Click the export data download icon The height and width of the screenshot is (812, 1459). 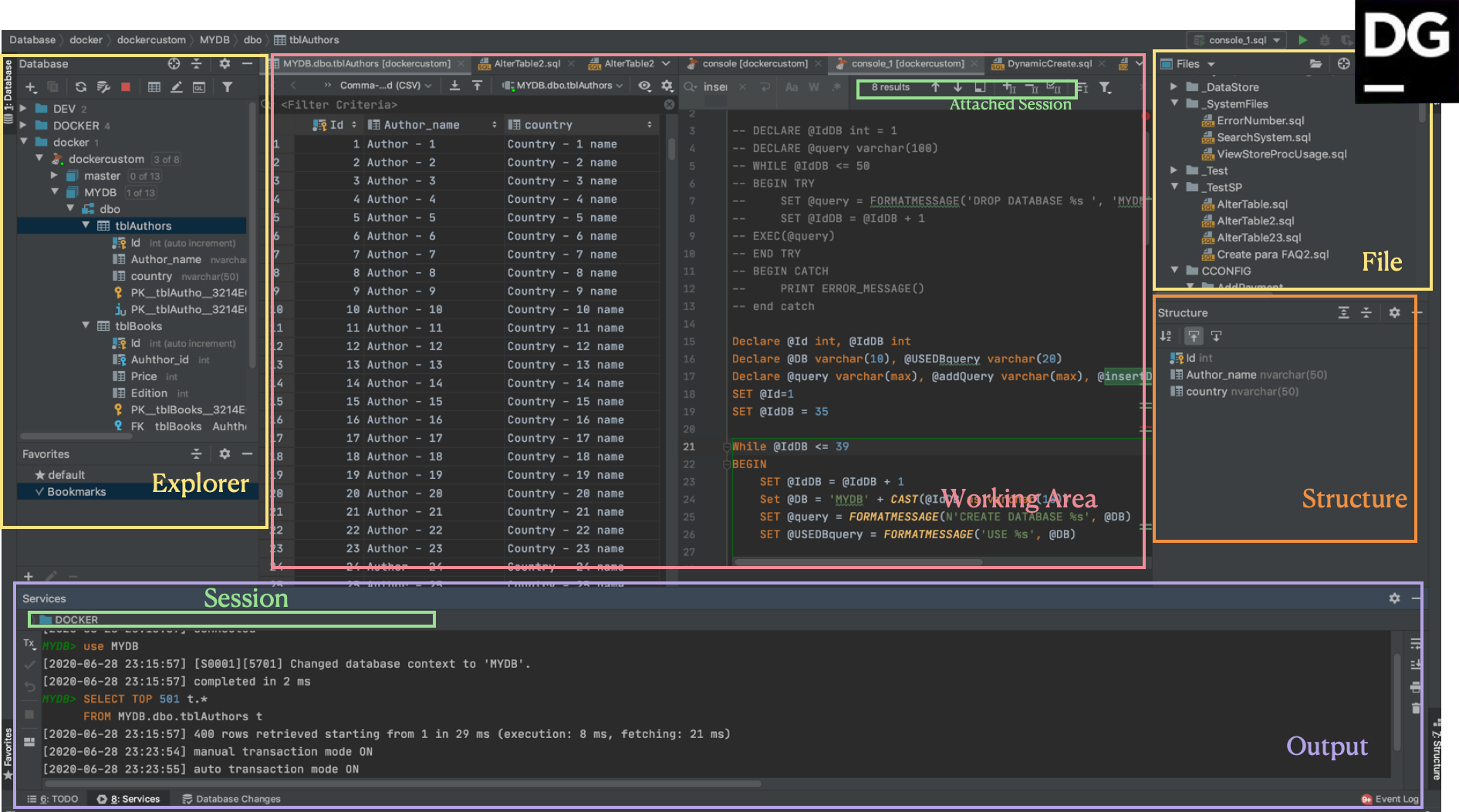coord(454,86)
